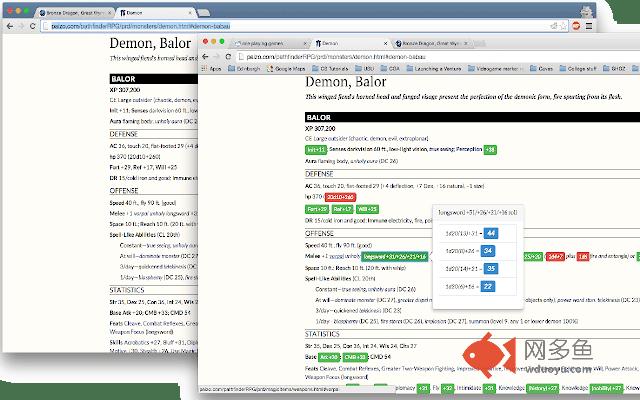Roll the green Init +11 button

[316, 150]
